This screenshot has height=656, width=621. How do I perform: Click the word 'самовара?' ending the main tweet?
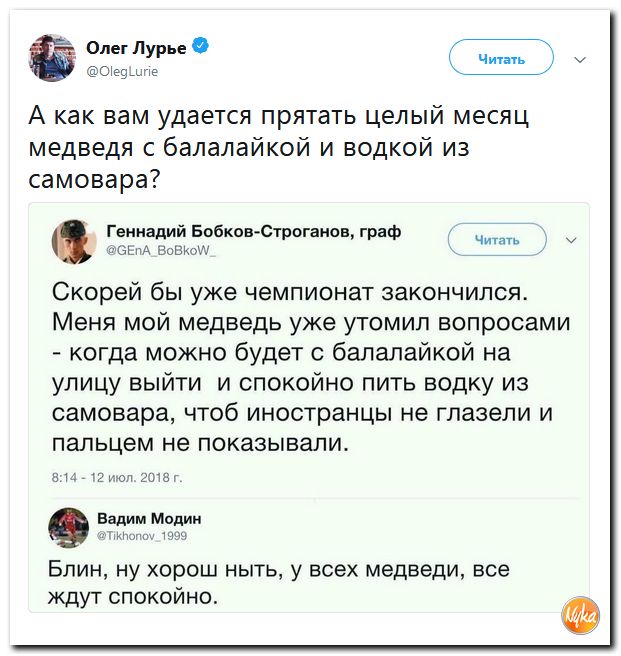point(96,180)
